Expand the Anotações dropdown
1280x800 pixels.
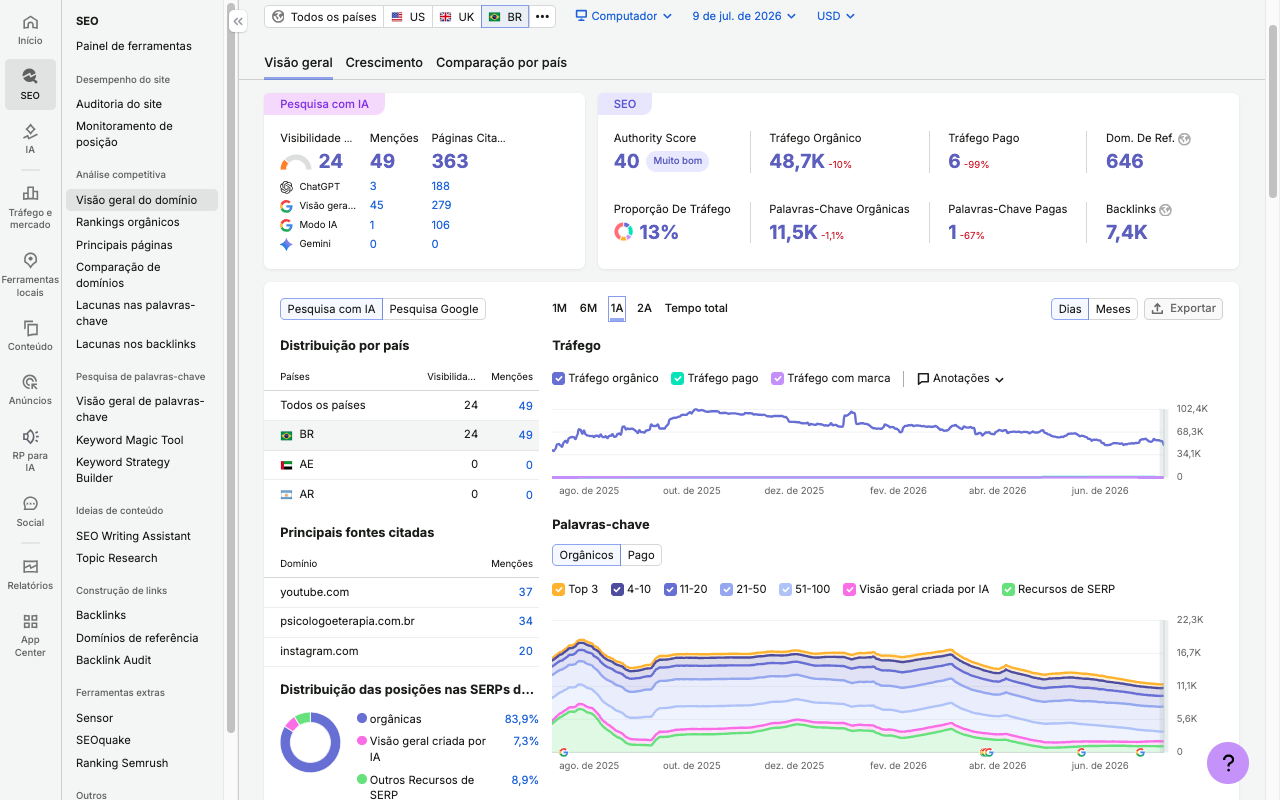(x=960, y=379)
